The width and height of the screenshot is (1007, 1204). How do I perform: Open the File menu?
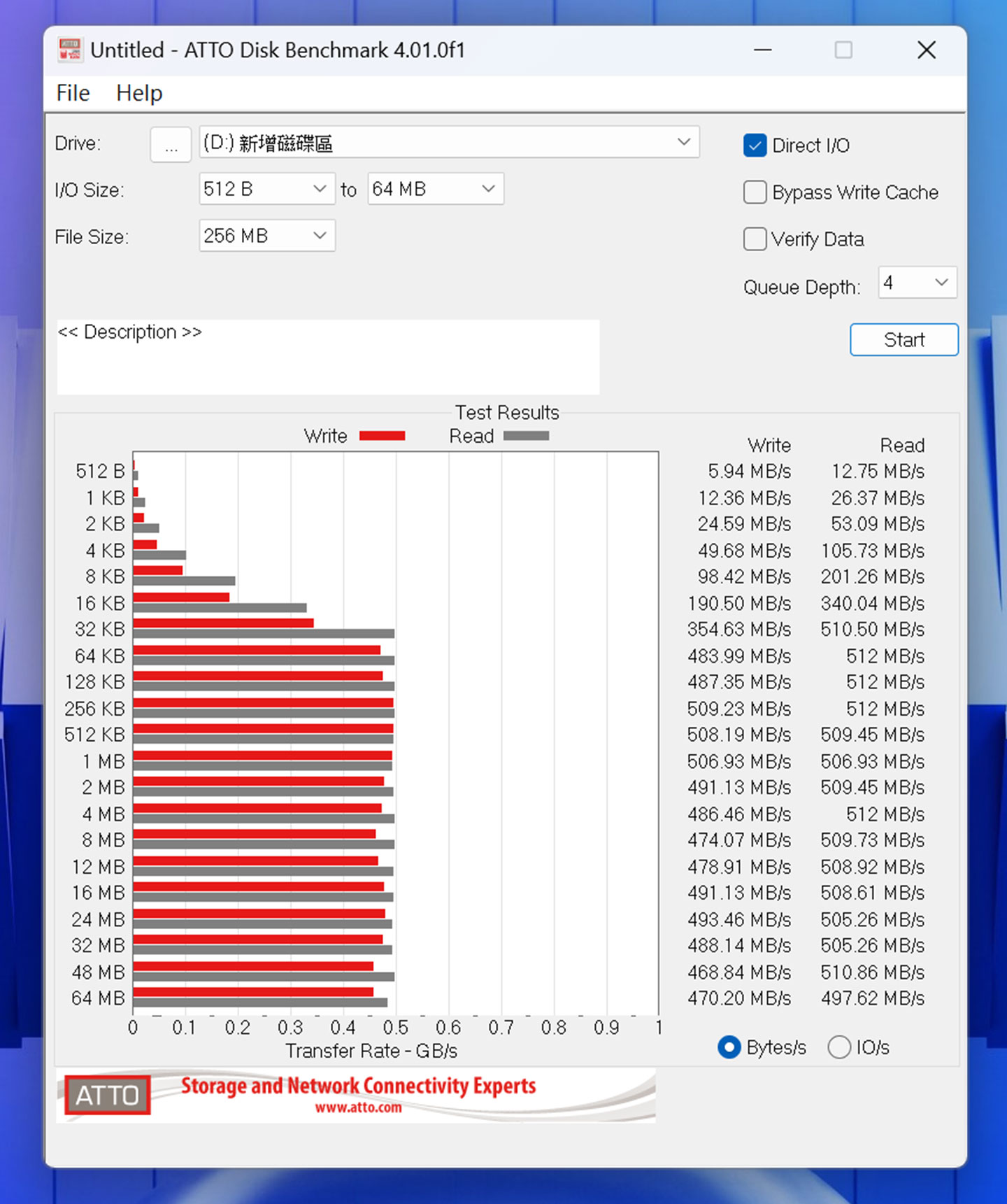pos(73,93)
